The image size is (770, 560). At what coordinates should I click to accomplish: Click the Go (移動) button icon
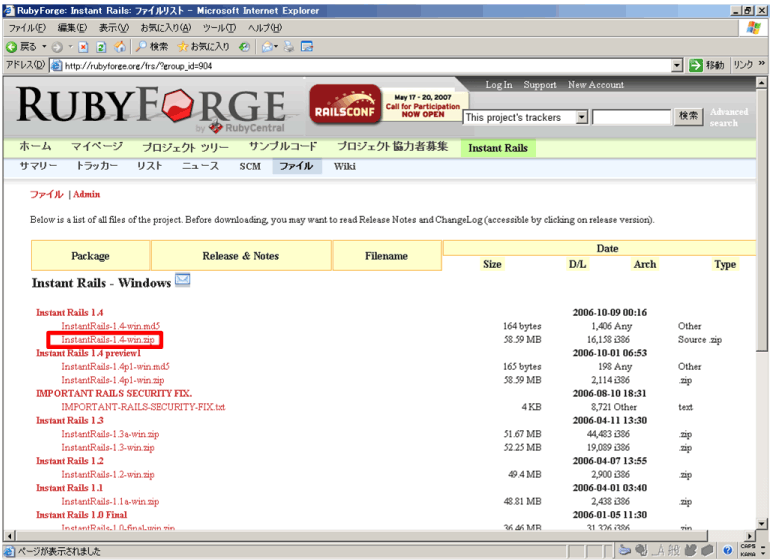click(695, 65)
